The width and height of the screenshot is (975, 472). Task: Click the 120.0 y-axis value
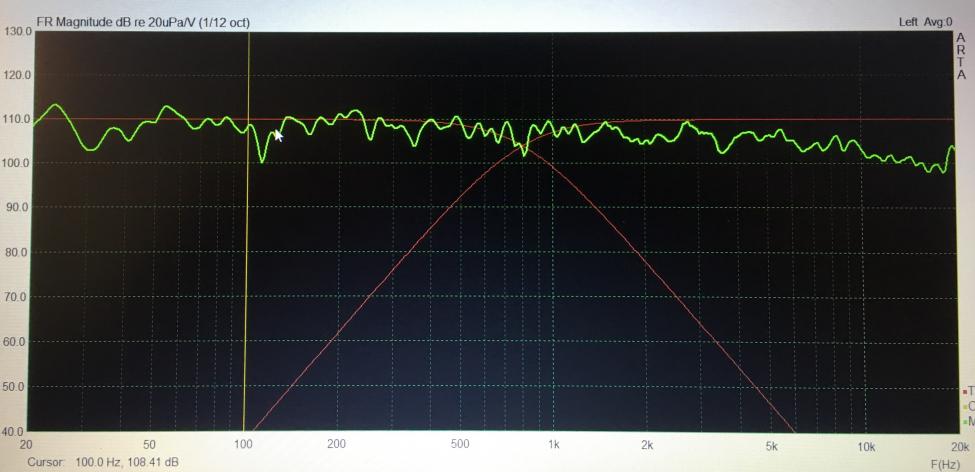17,75
